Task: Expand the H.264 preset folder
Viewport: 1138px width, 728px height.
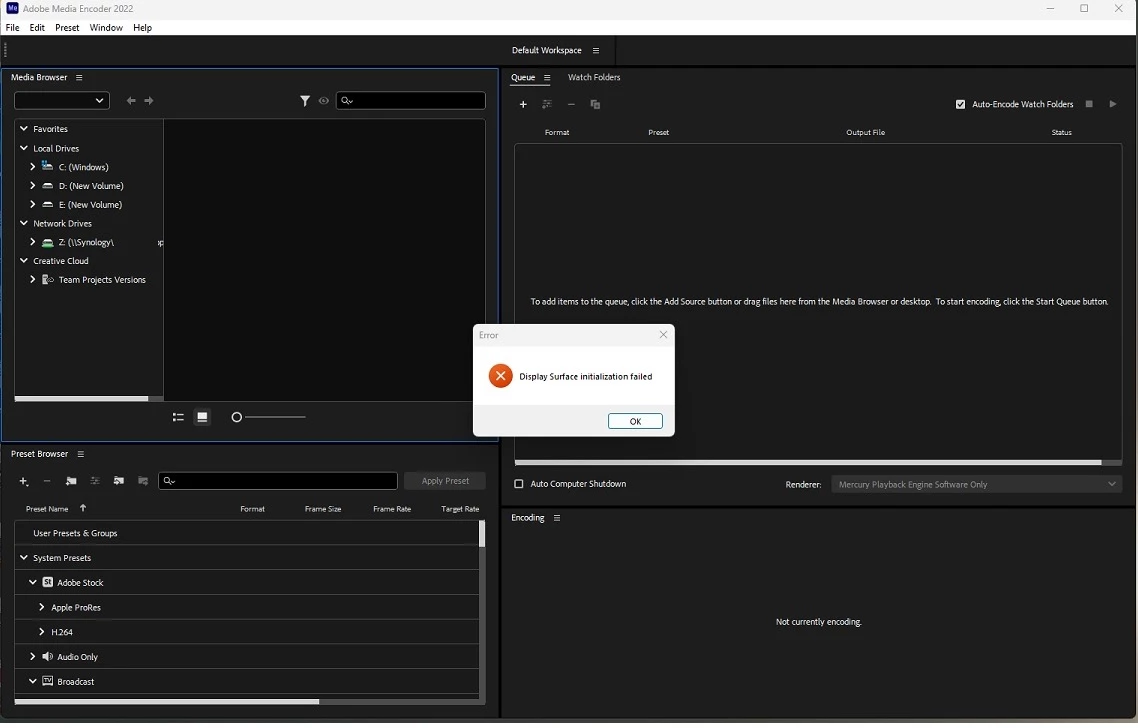Action: coord(41,632)
